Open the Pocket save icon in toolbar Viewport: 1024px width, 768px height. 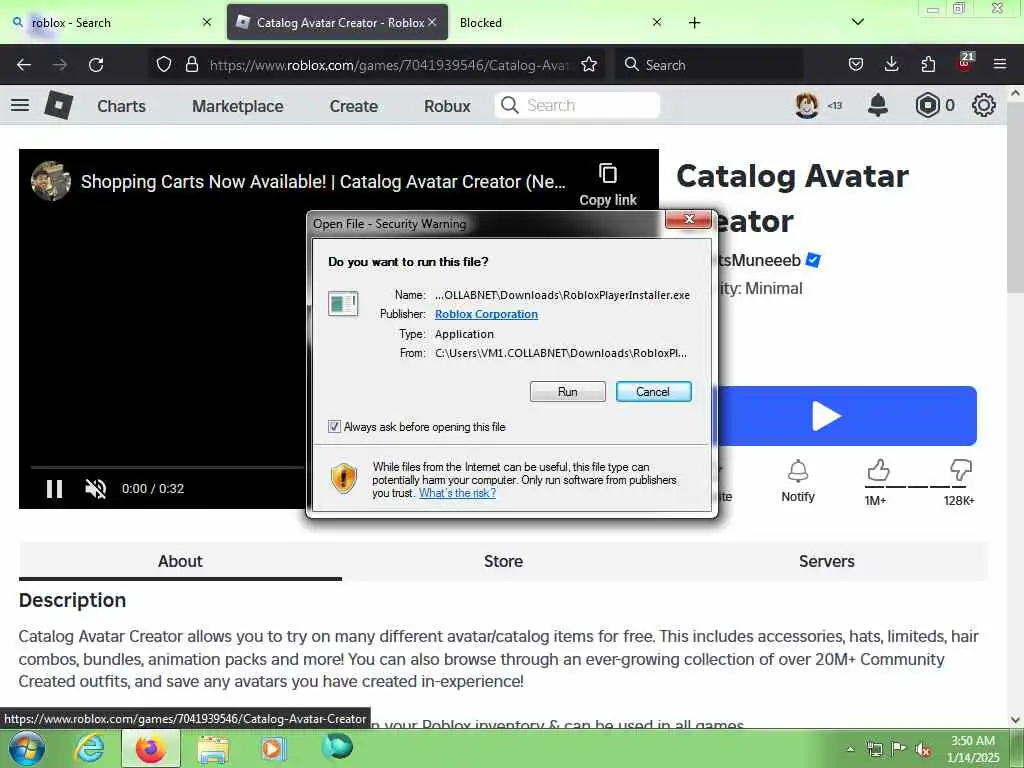tap(856, 65)
